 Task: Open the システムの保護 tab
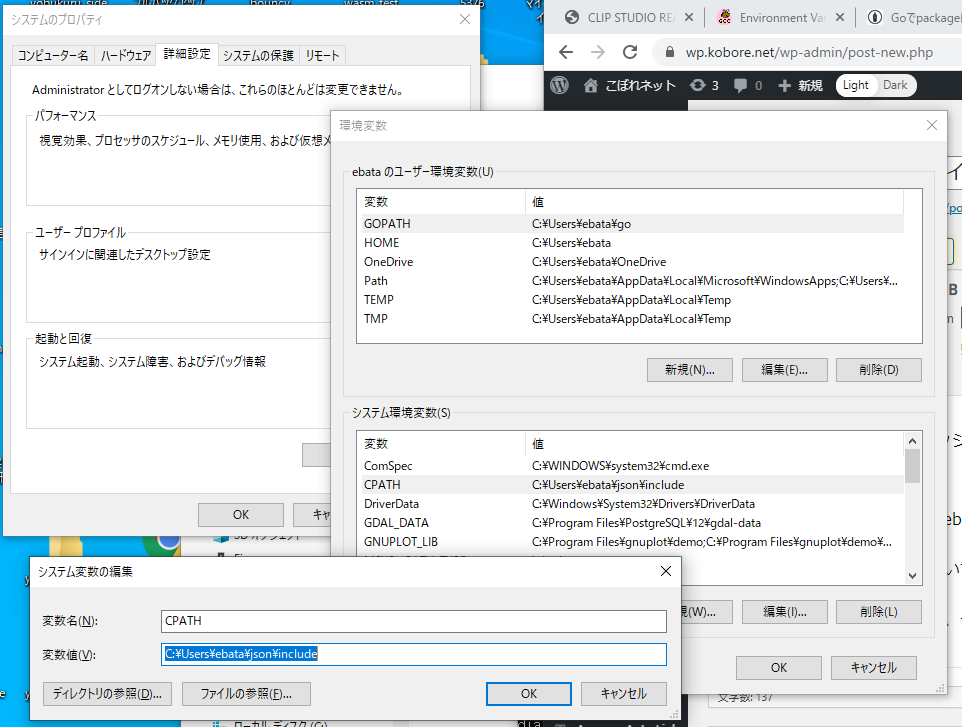tap(258, 55)
